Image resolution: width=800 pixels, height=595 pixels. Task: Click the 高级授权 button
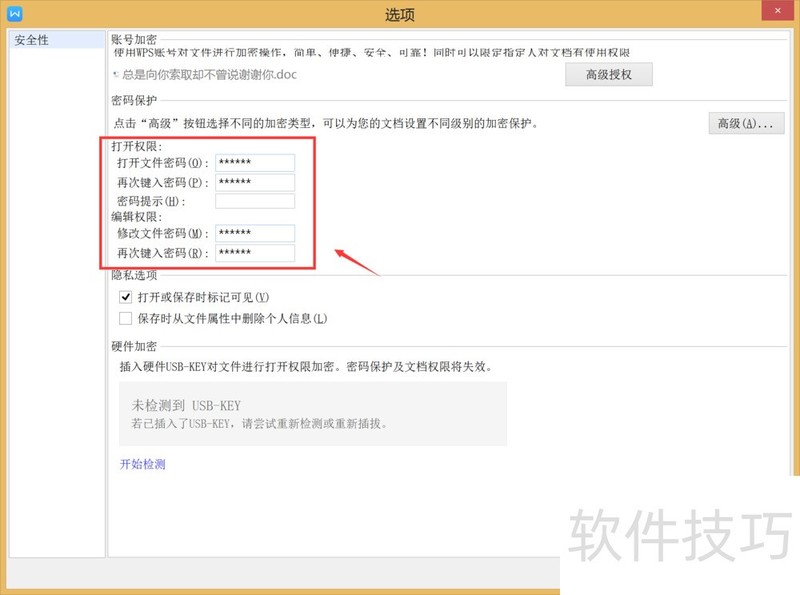point(609,75)
